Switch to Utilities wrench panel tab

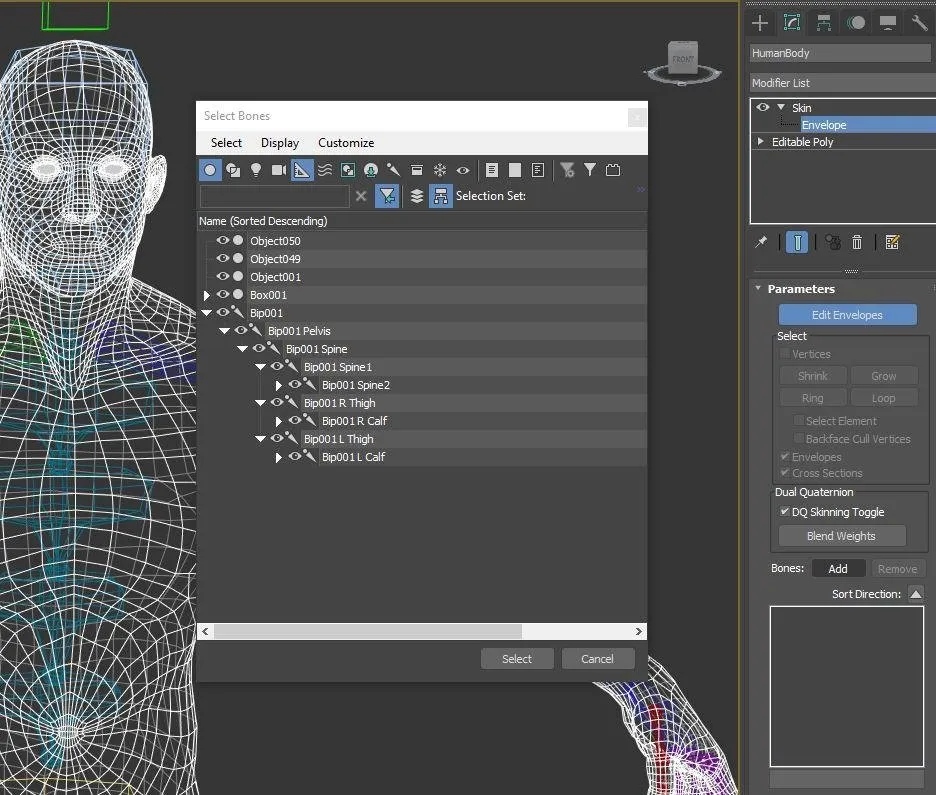tap(919, 23)
